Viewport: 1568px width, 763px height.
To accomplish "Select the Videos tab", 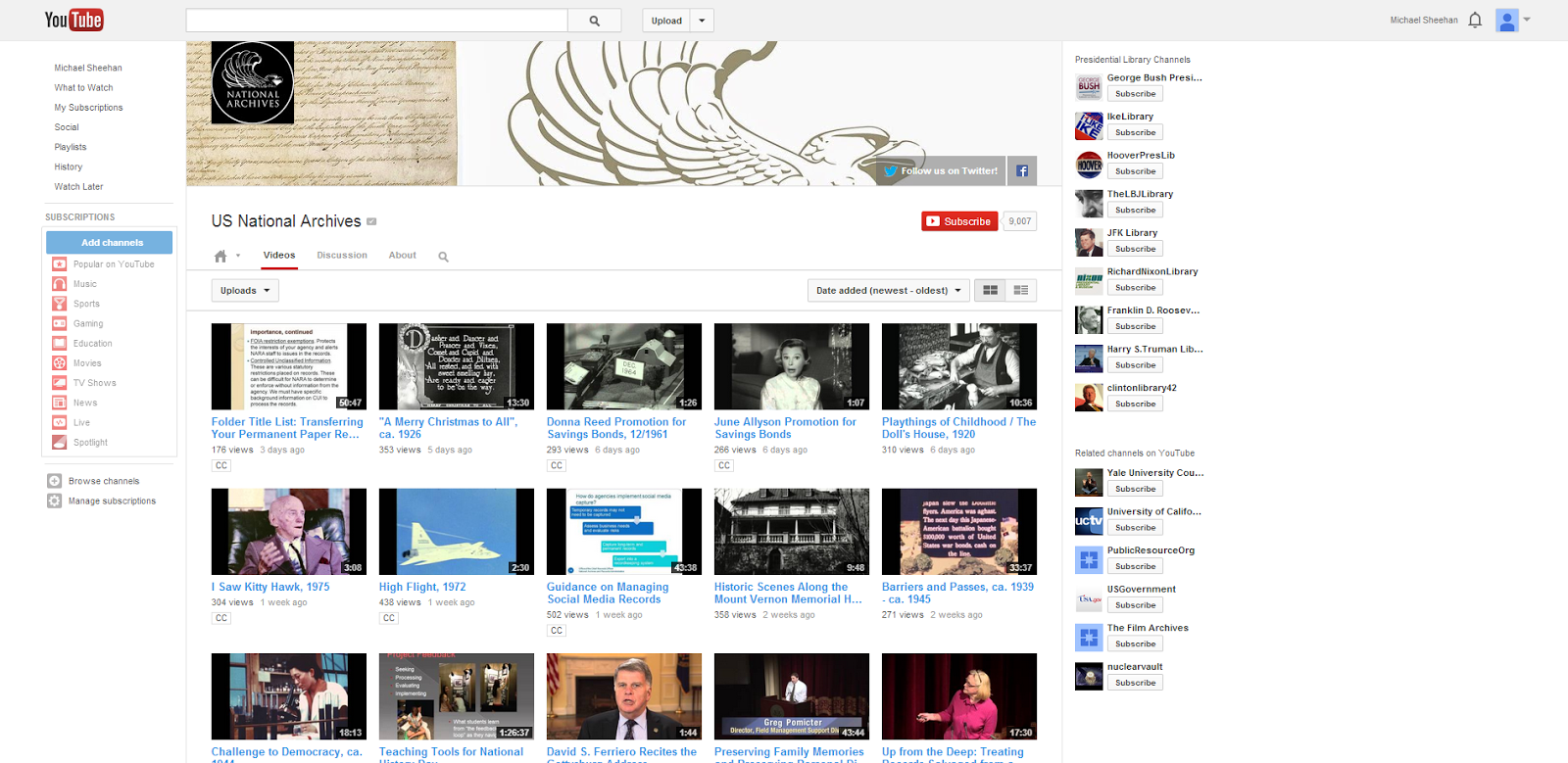I will point(279,256).
